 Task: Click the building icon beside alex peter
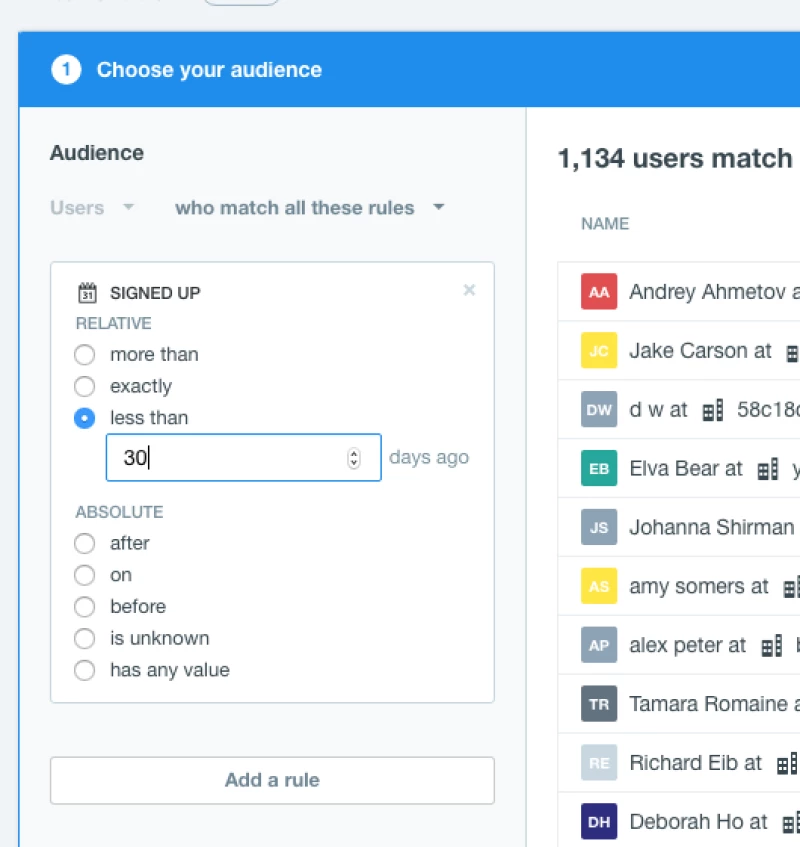(x=771, y=646)
